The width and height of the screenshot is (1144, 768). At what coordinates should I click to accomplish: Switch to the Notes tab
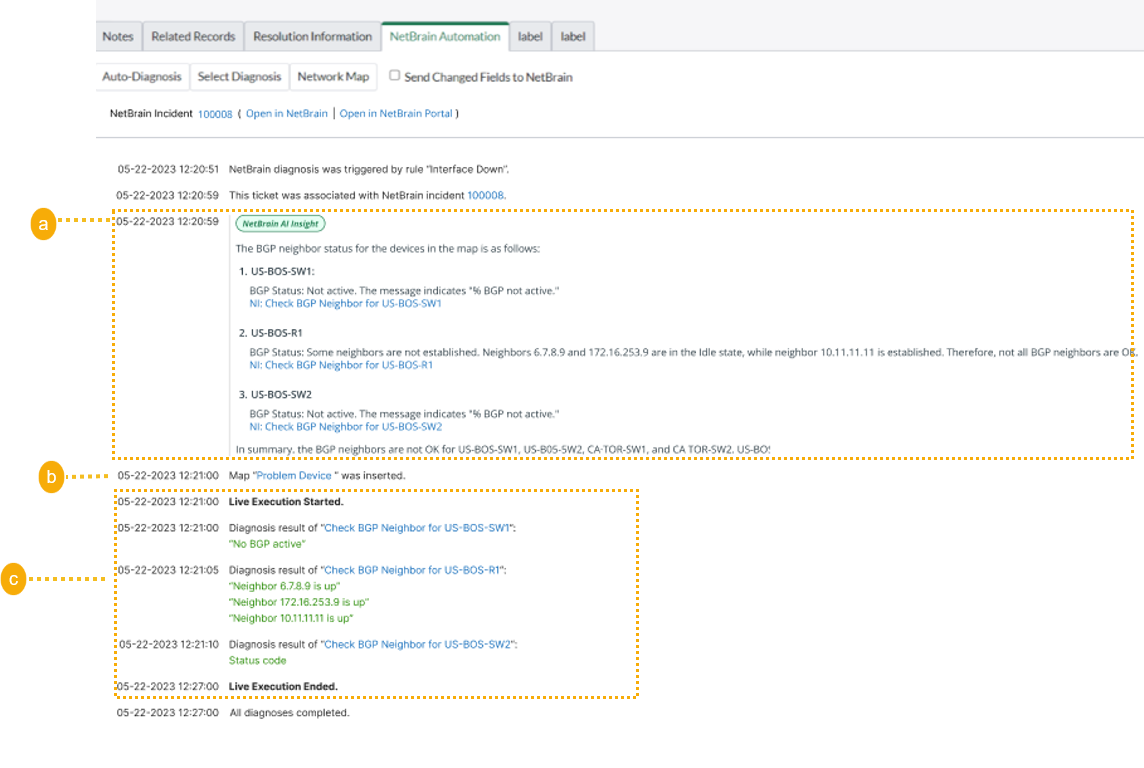pyautogui.click(x=118, y=37)
